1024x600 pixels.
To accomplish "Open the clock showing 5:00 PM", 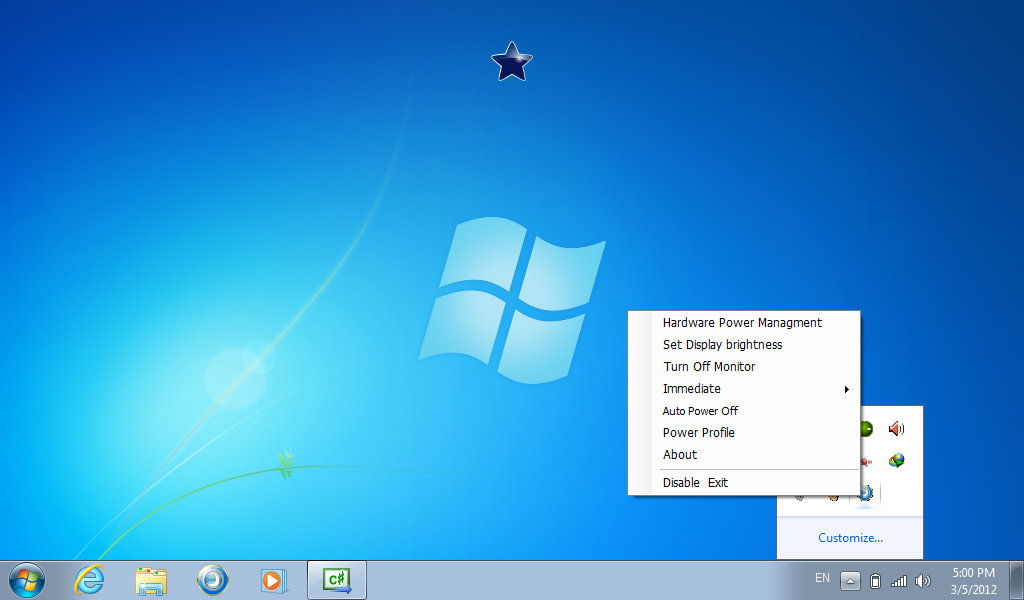I will [x=974, y=580].
